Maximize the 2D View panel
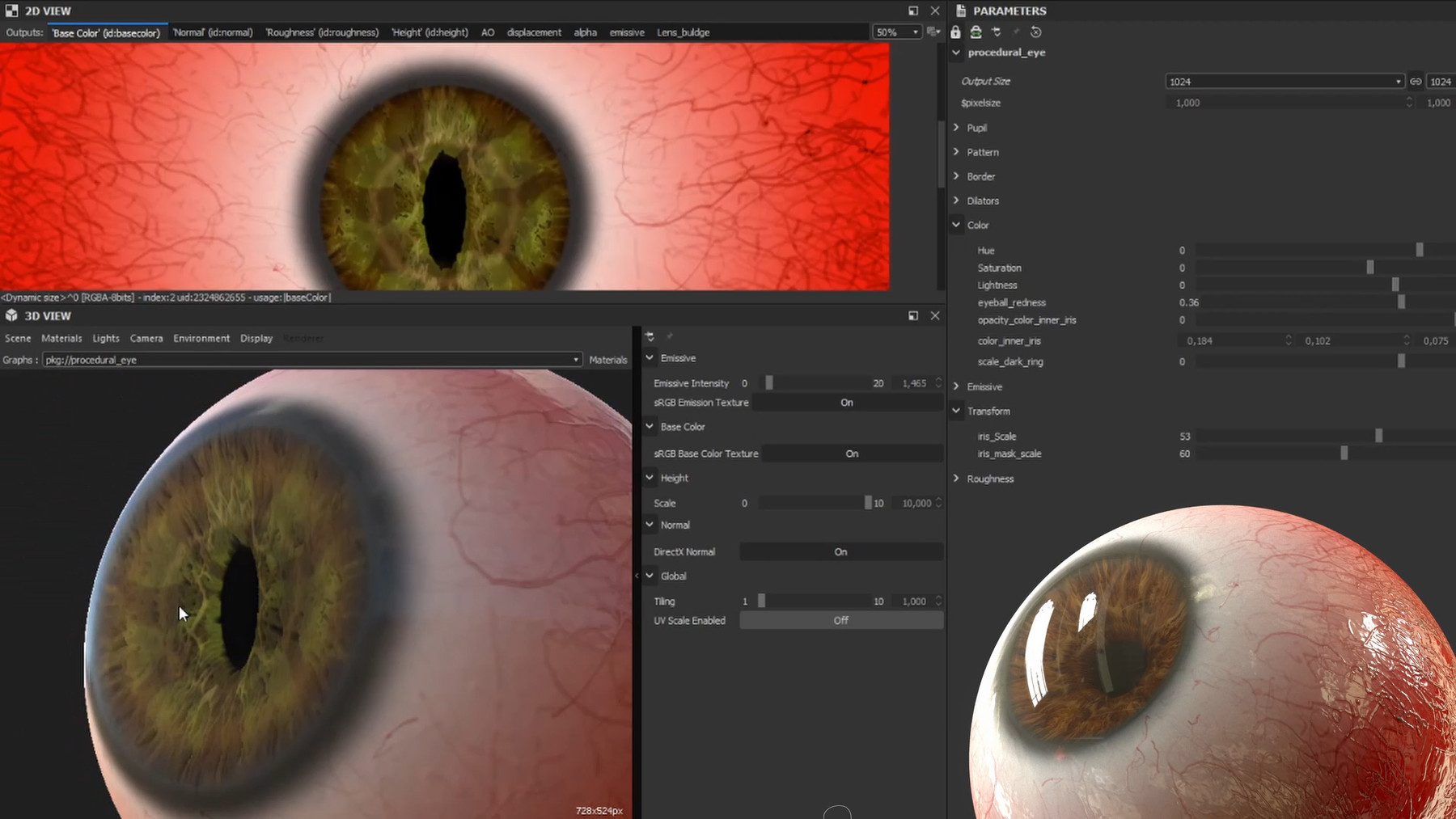 coord(913,11)
